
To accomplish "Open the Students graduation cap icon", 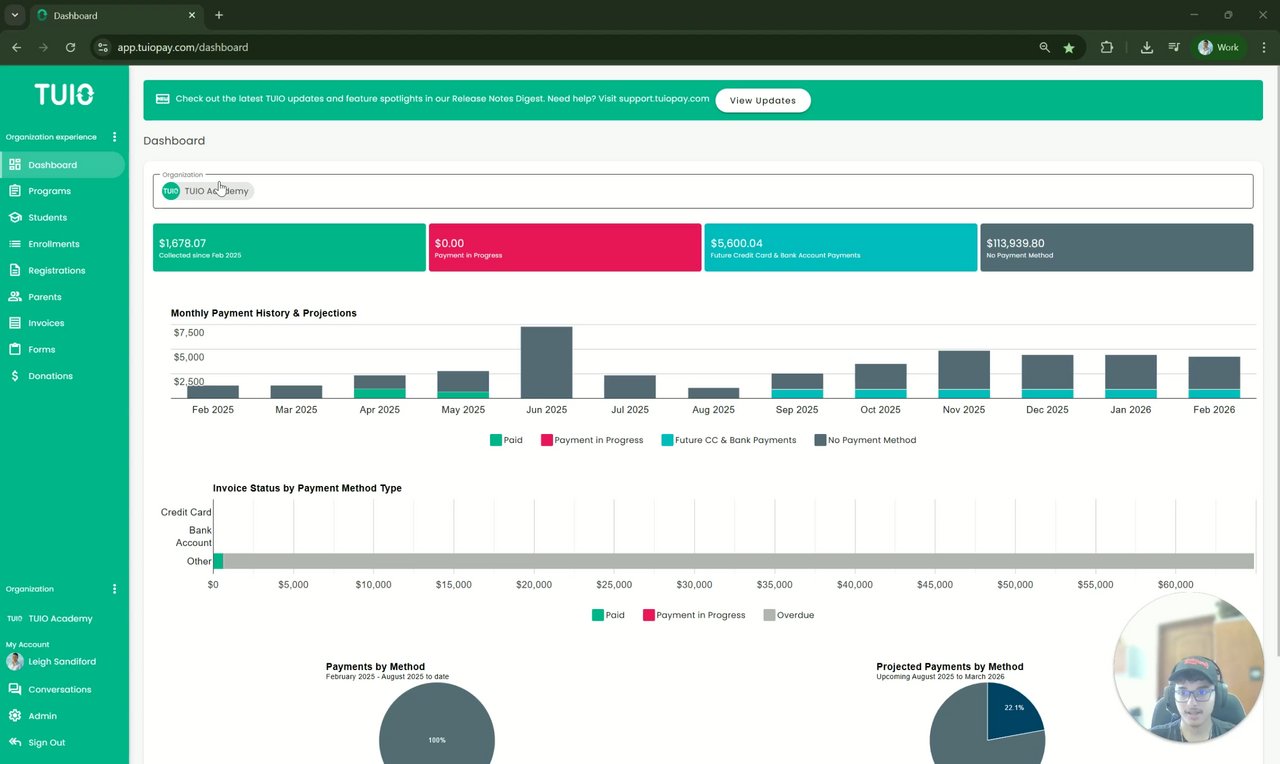I will 15,217.
